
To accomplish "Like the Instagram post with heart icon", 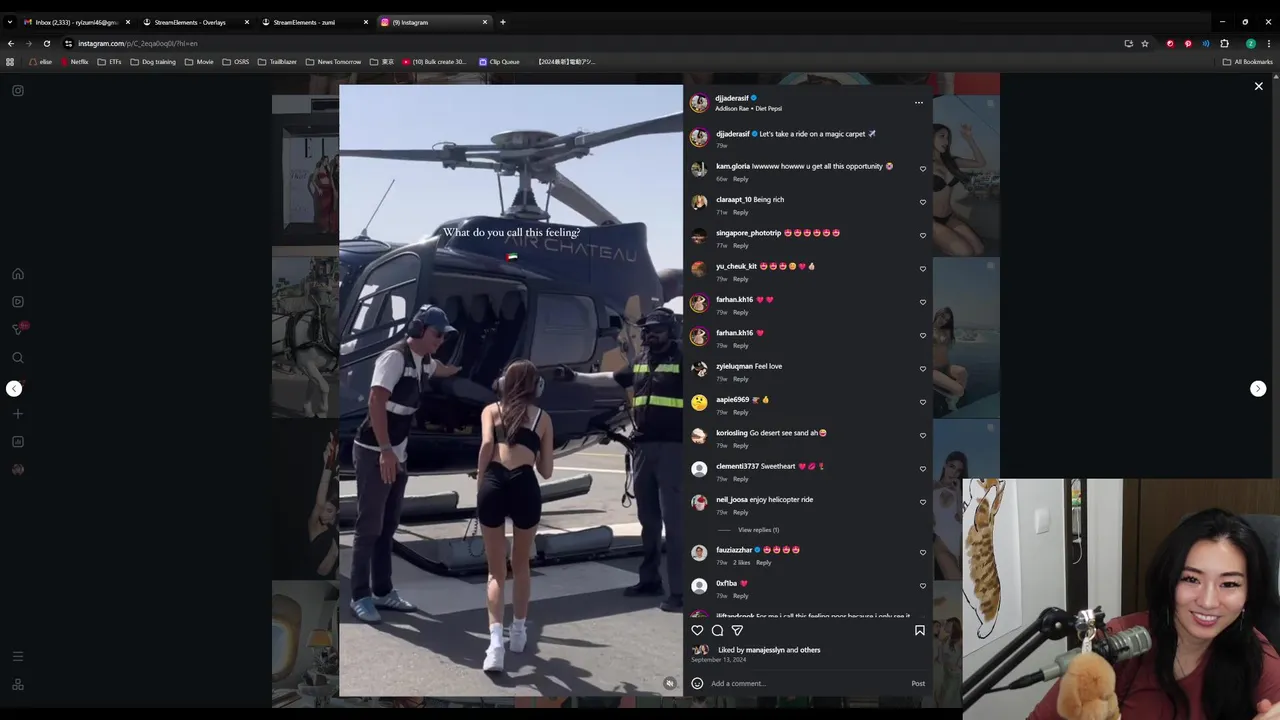I will [x=697, y=630].
